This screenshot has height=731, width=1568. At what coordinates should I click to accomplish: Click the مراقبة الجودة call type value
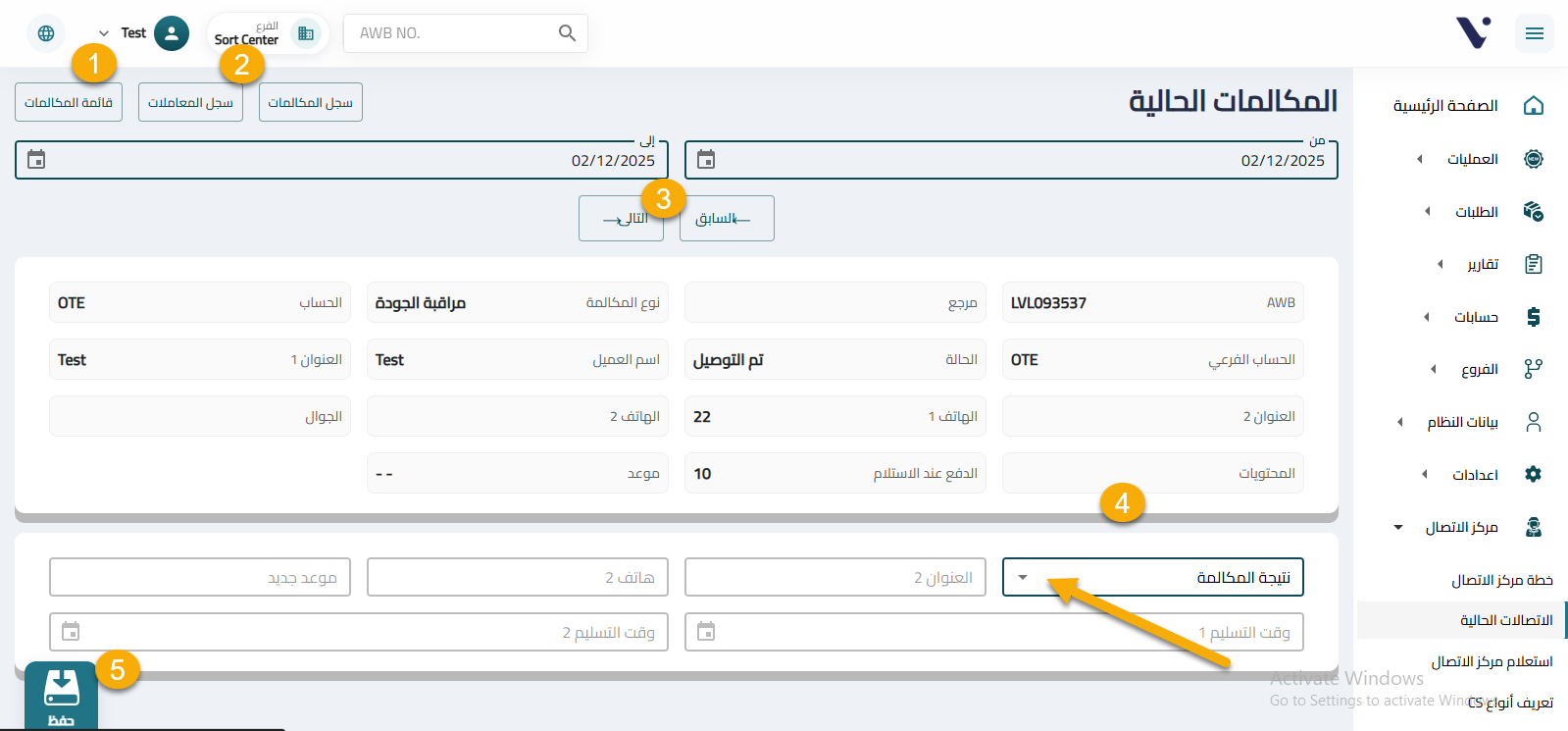pos(421,303)
